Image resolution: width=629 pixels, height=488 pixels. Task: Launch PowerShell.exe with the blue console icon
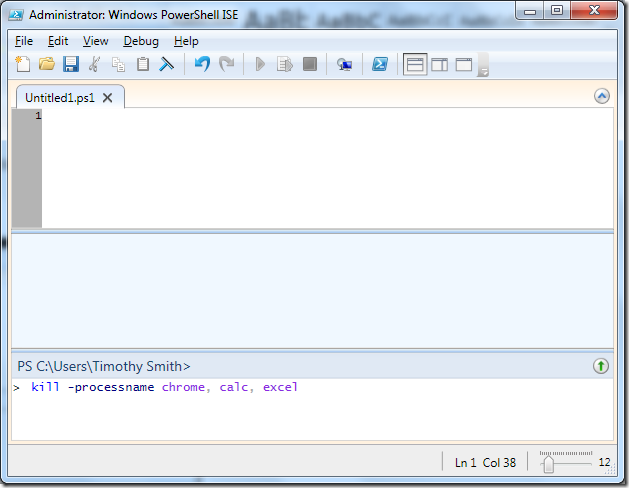(x=380, y=64)
